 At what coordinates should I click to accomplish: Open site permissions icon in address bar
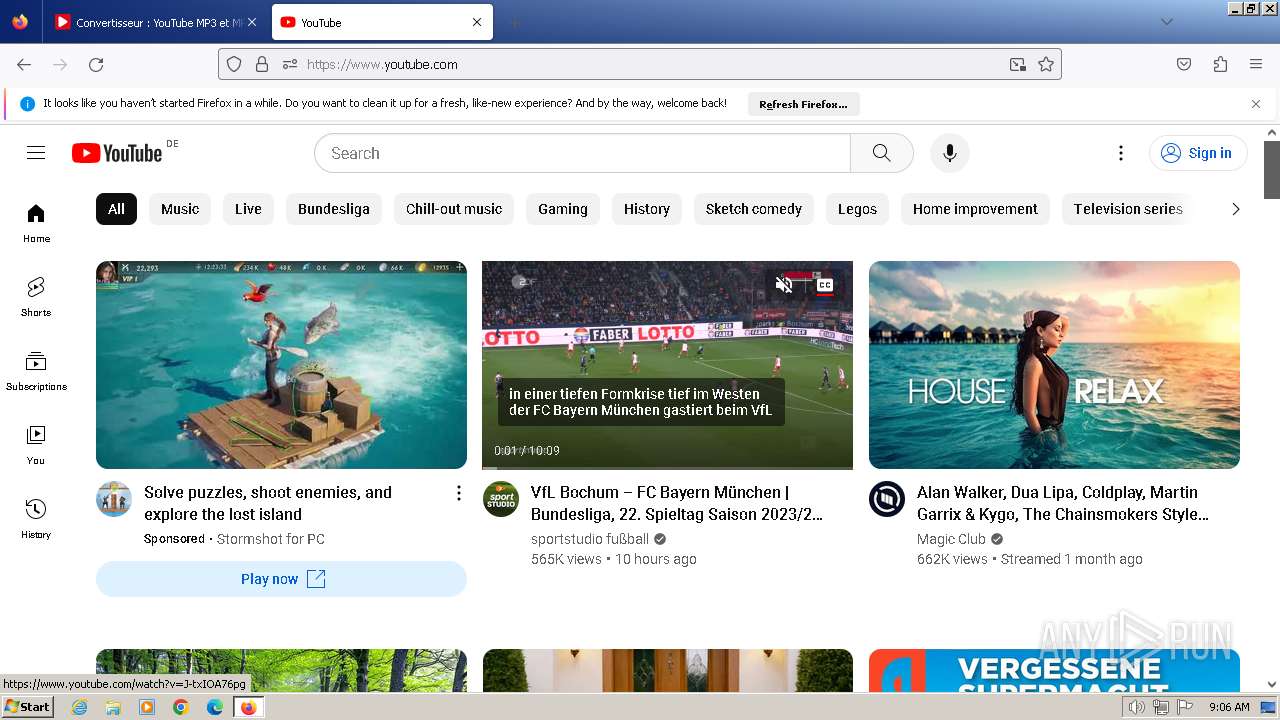click(x=290, y=64)
